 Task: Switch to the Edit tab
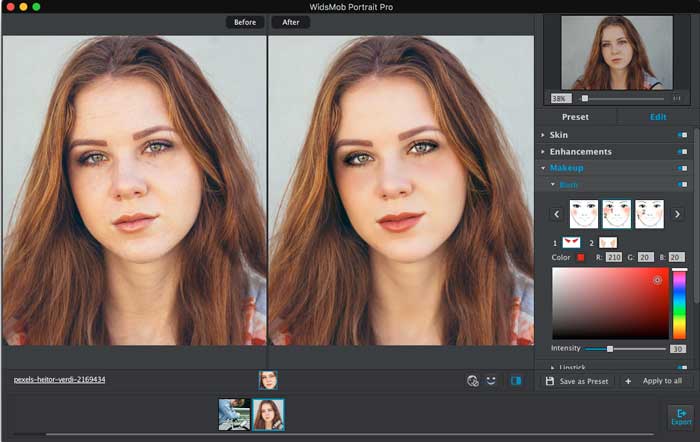(x=658, y=117)
